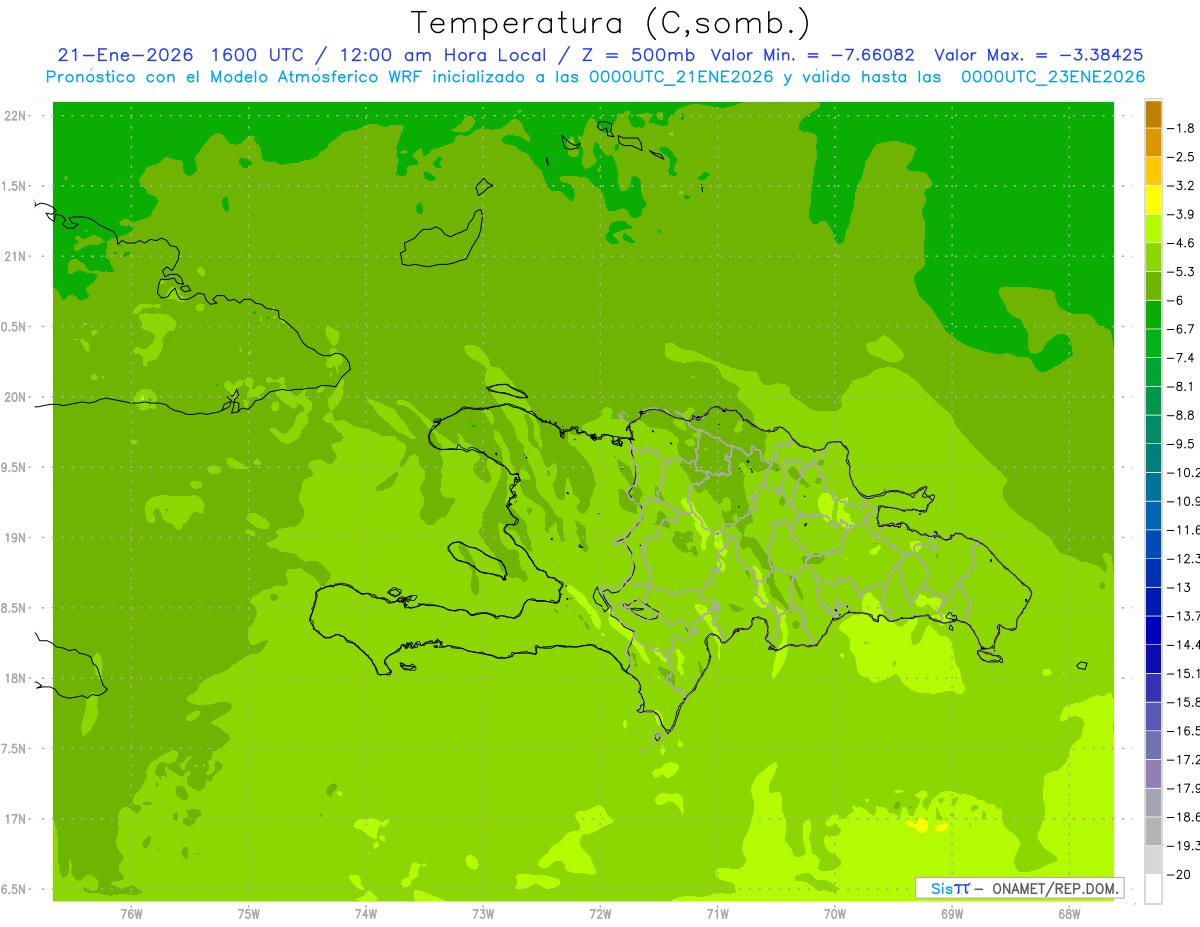The height and width of the screenshot is (927, 1200).
Task: Pick the orange swatch between -1.8 and -2.5
Action: pos(1153,143)
